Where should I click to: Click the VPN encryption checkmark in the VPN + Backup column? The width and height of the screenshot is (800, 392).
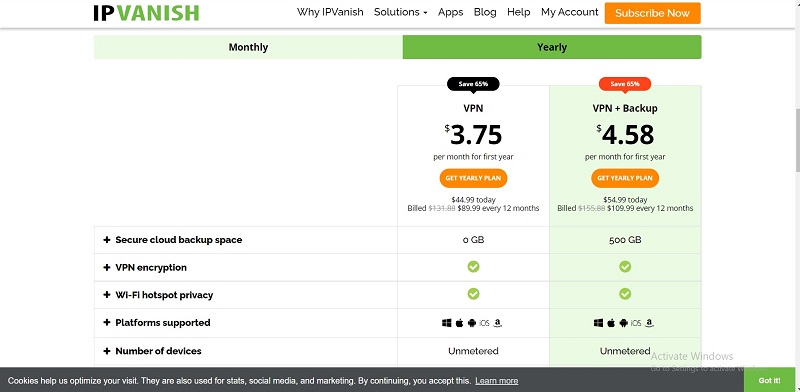(625, 266)
